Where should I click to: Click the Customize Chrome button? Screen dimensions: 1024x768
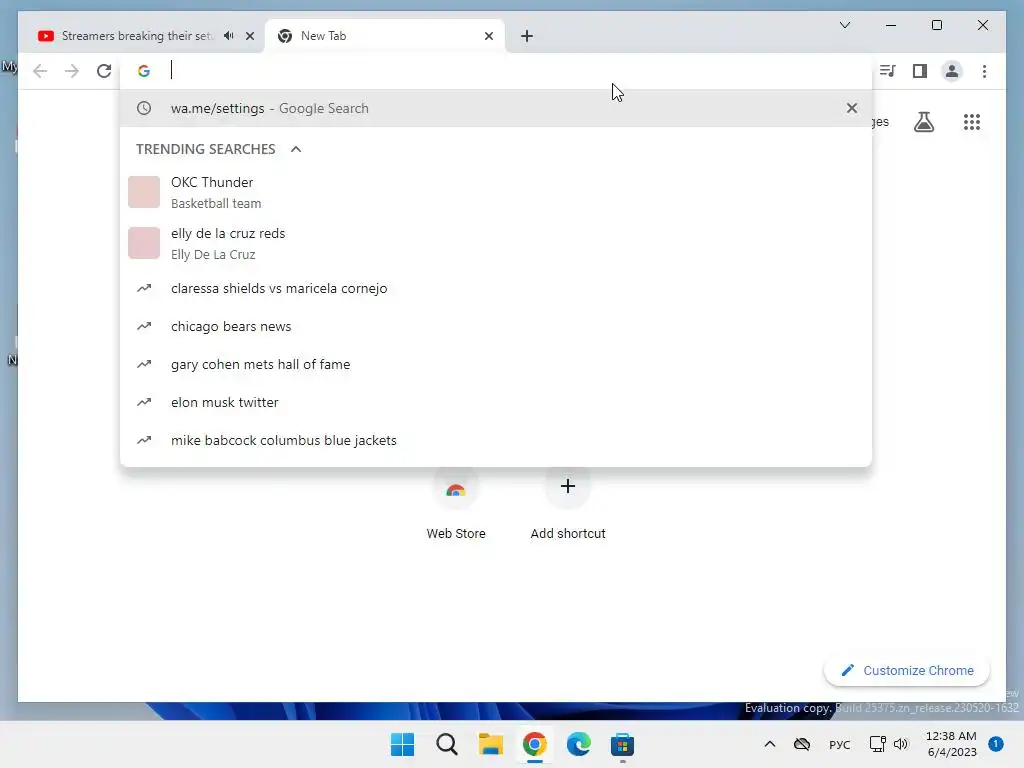coord(907,671)
